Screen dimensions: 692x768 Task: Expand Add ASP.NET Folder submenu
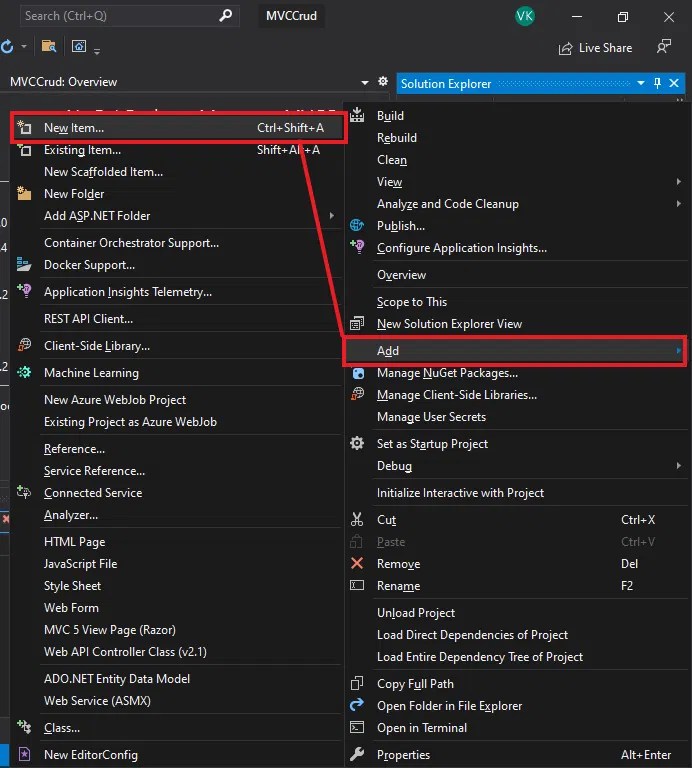pyautogui.click(x=332, y=216)
